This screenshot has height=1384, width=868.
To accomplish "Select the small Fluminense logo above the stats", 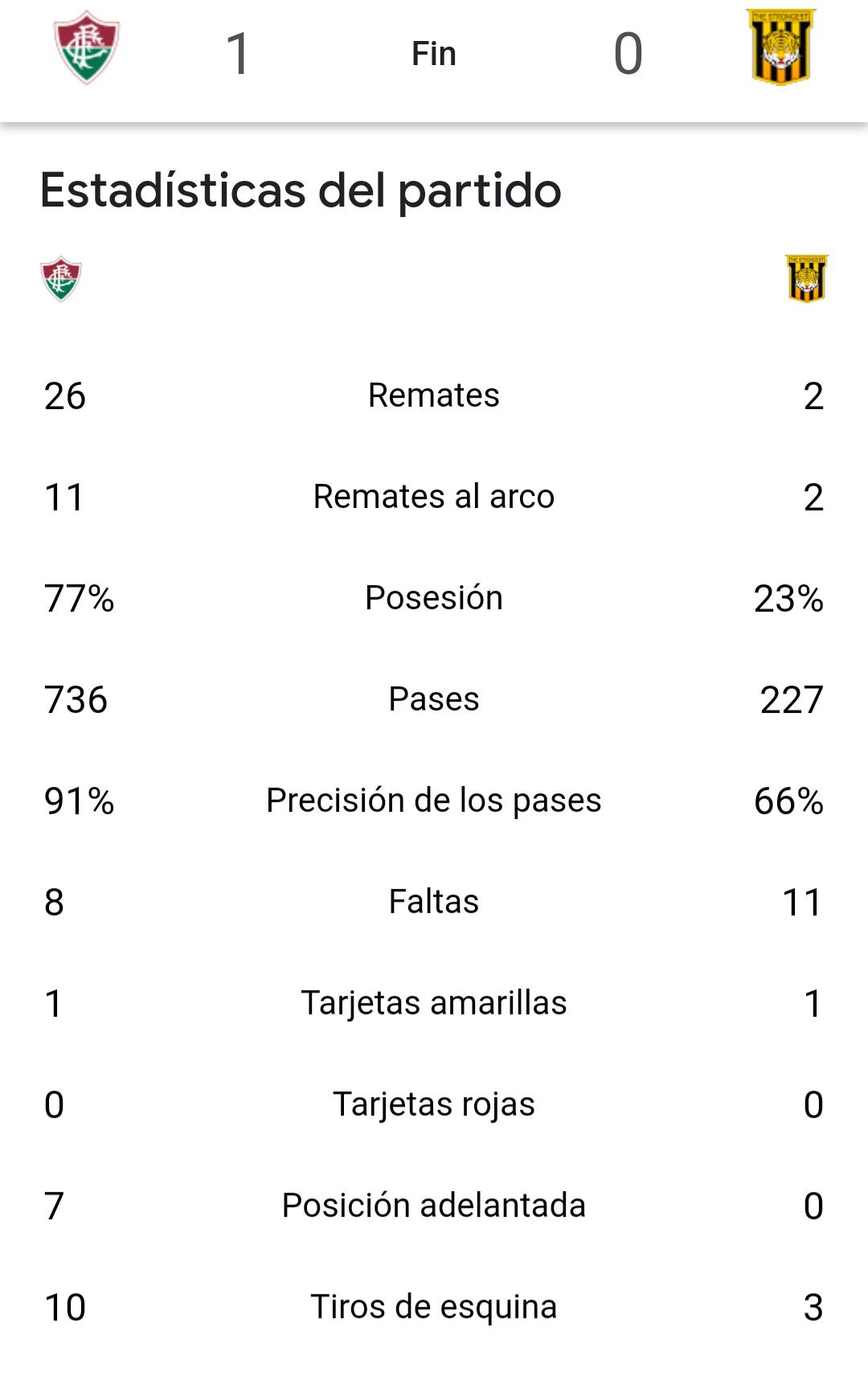I will (61, 278).
